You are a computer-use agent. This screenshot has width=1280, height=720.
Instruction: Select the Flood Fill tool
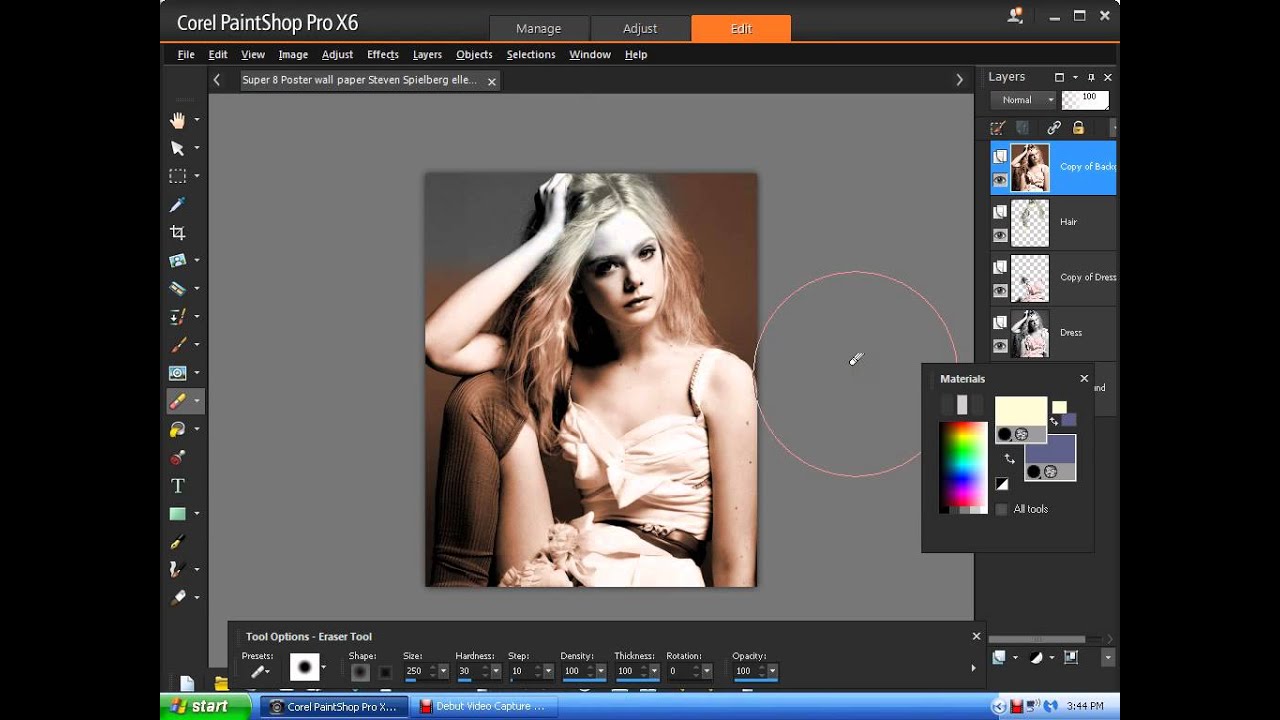click(178, 429)
